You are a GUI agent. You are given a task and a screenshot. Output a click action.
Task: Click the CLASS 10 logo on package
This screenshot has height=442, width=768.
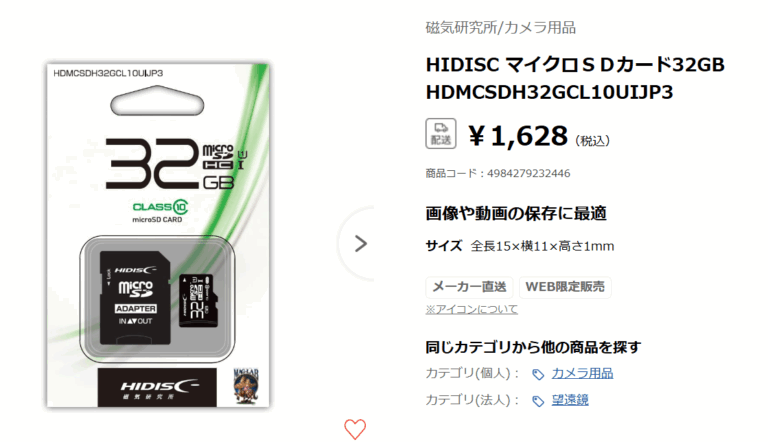pos(160,206)
